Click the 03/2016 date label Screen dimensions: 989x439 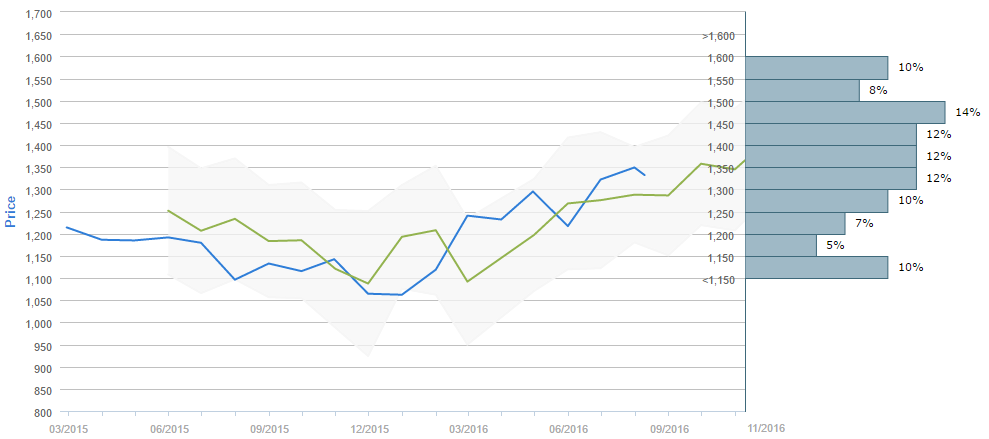click(x=468, y=428)
